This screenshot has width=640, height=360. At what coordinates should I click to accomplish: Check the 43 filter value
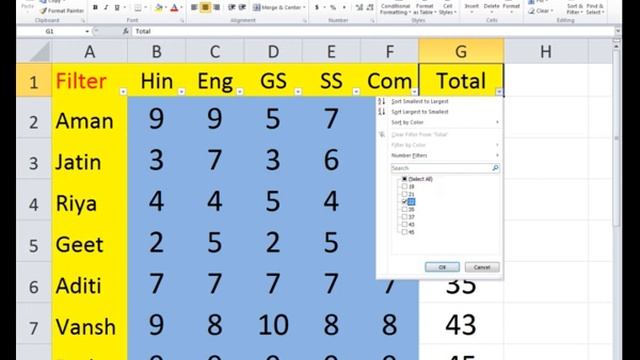[x=404, y=224]
